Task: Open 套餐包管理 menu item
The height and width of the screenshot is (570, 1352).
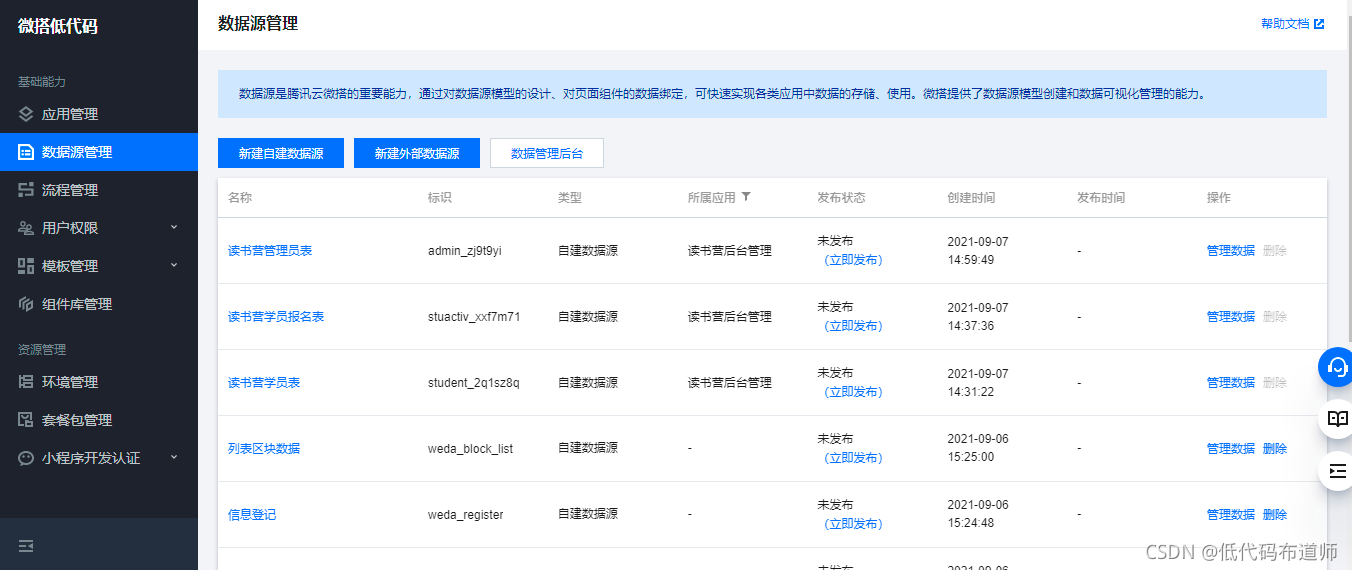Action: 99,420
